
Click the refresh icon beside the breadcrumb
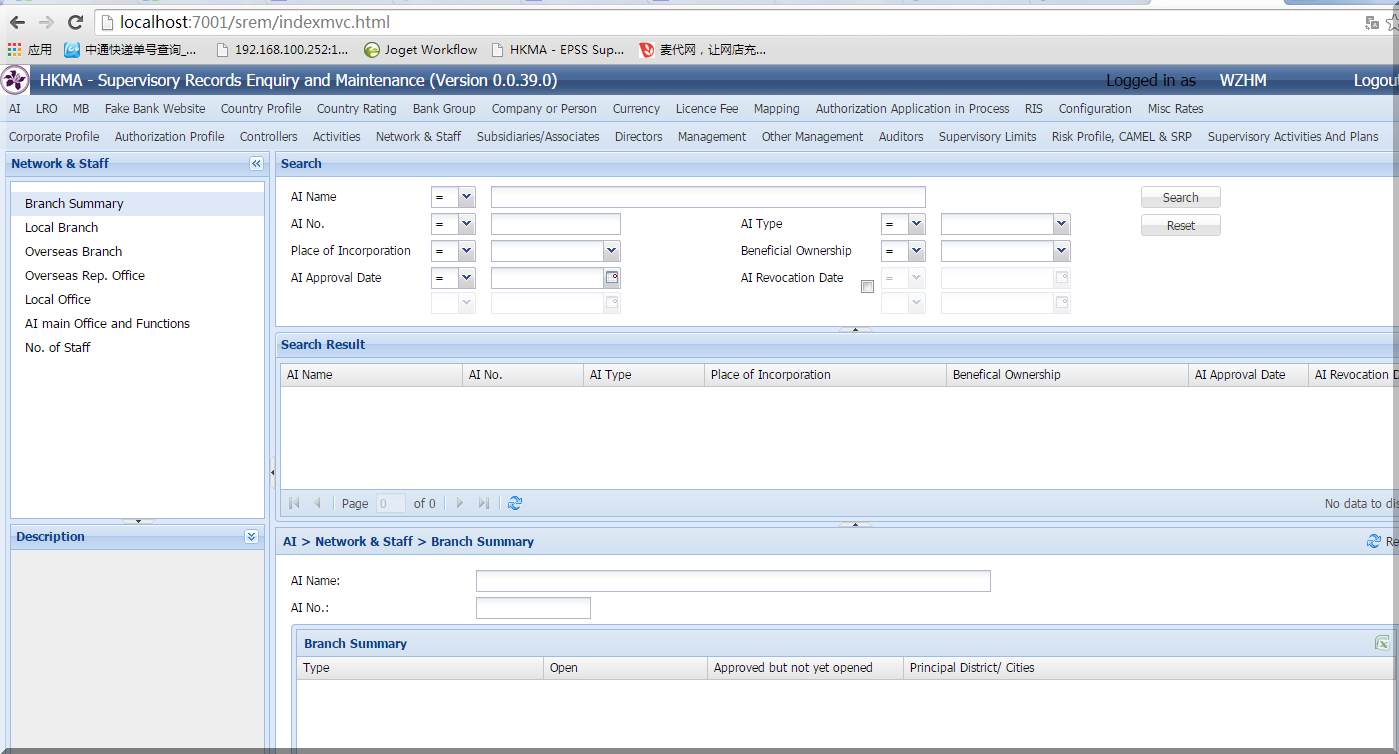(1373, 541)
